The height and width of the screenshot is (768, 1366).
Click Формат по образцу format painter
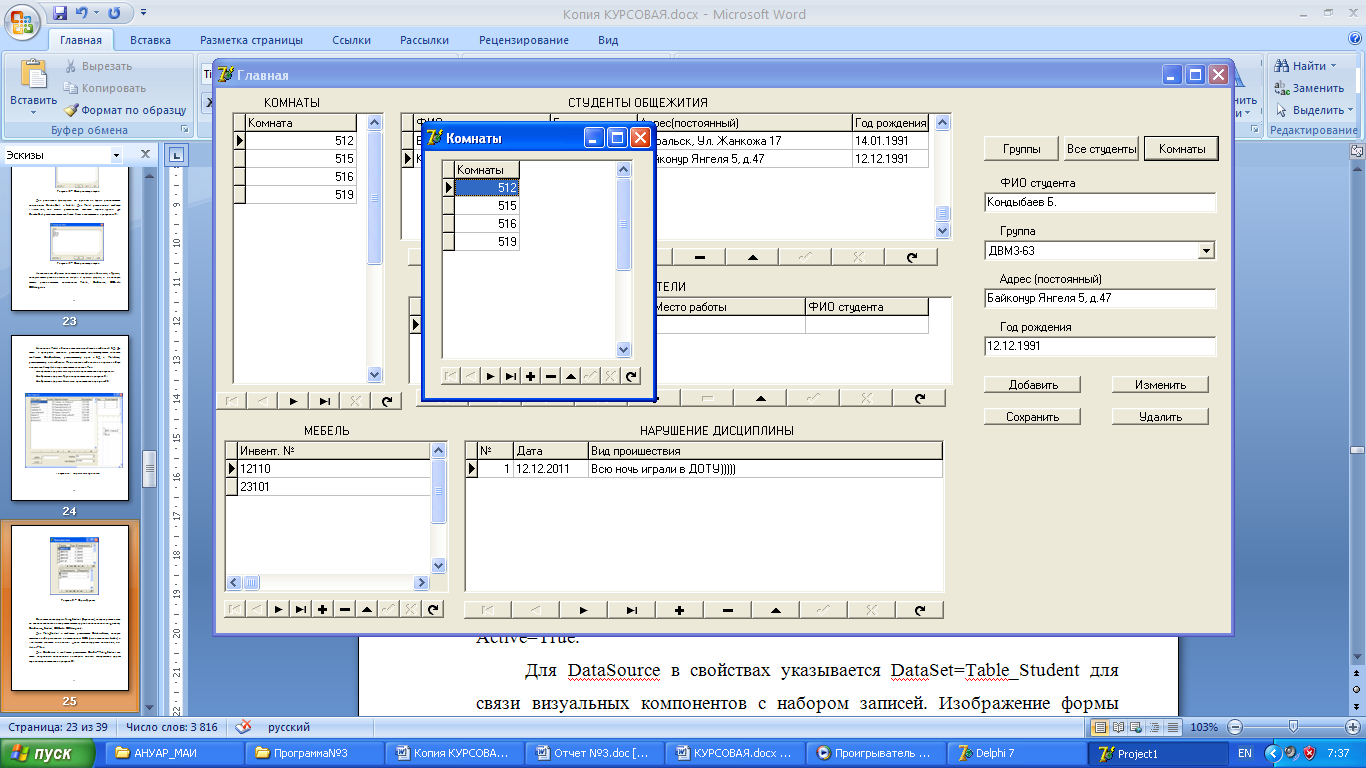pyautogui.click(x=125, y=110)
